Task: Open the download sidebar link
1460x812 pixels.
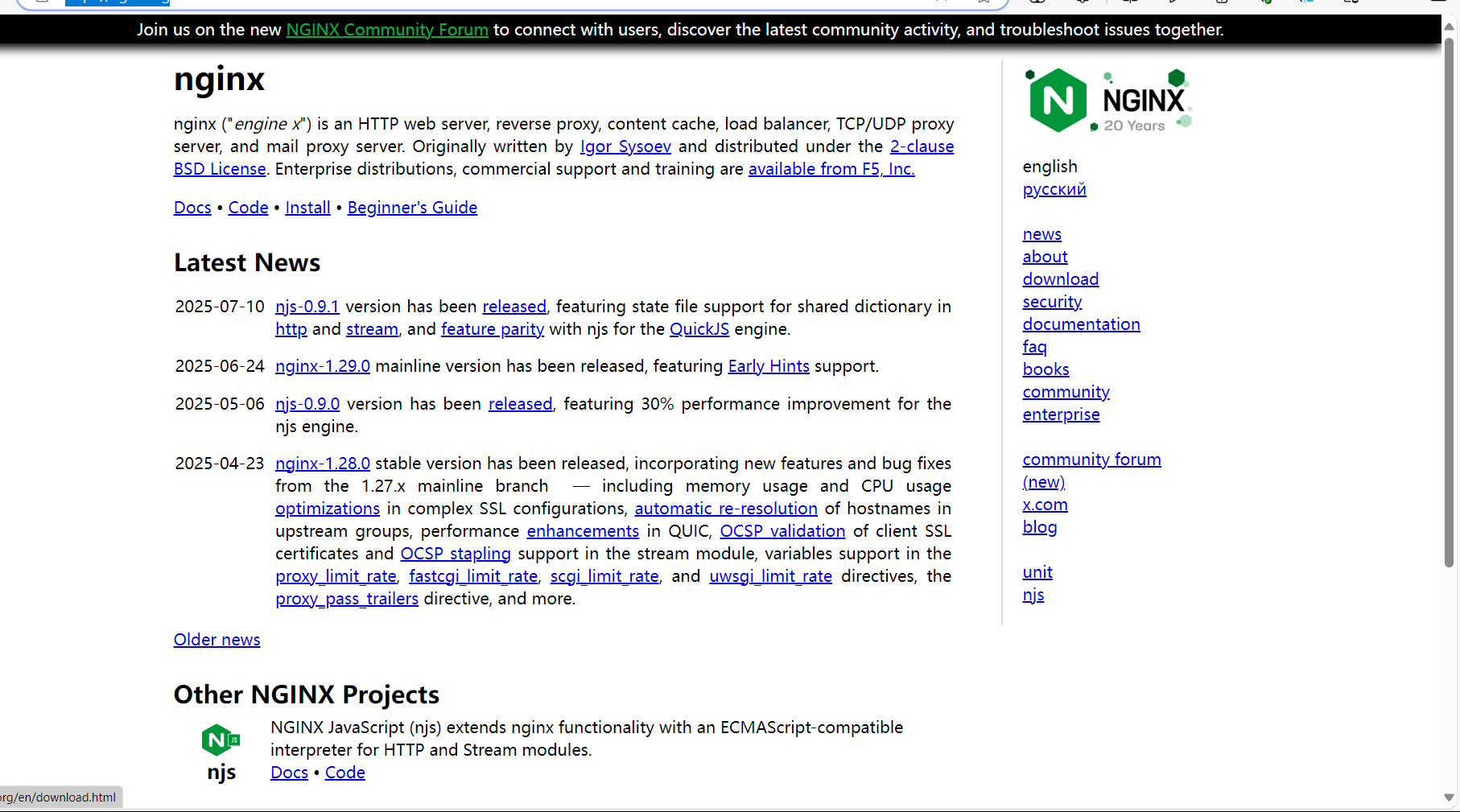Action: (x=1061, y=279)
